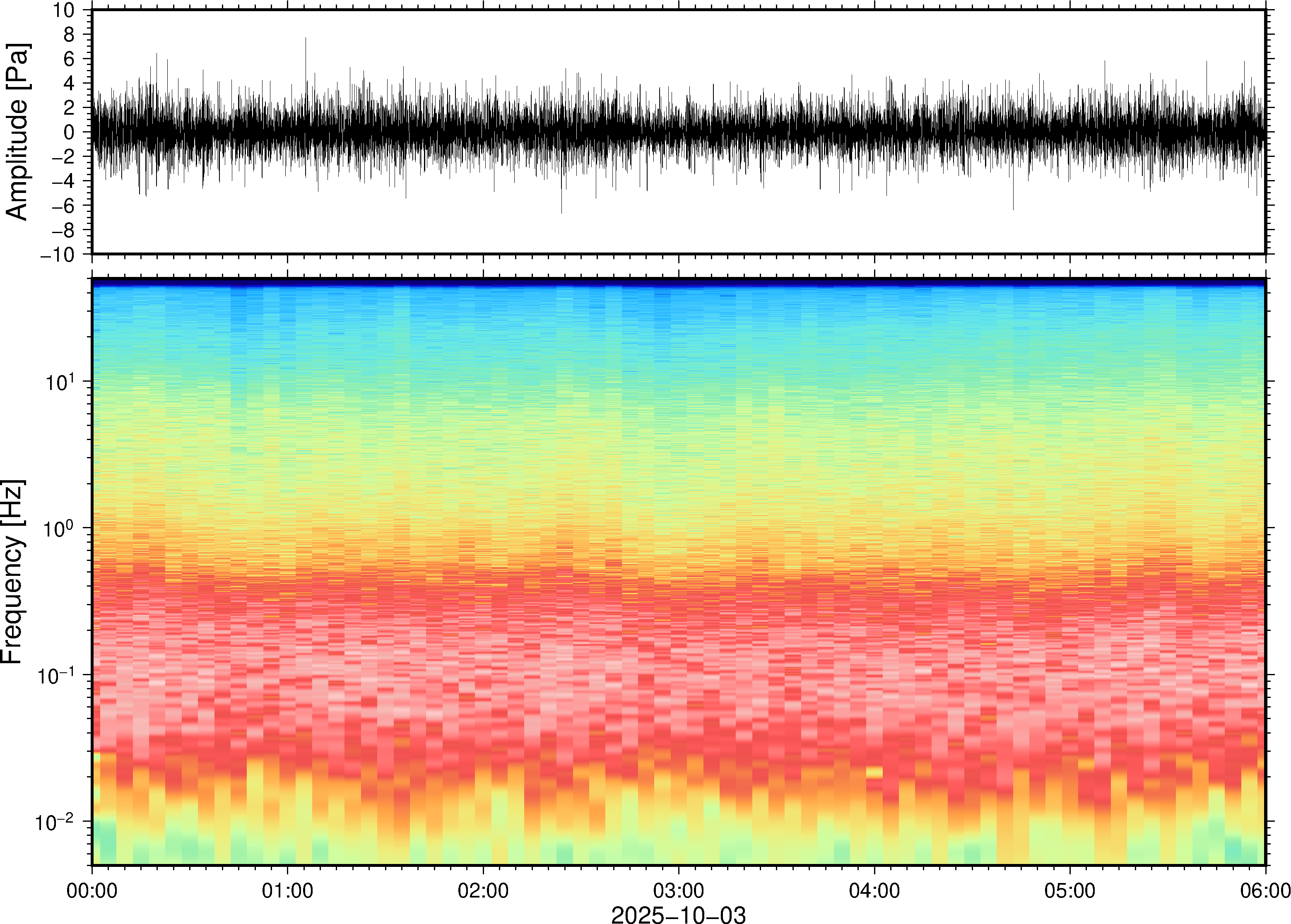
Task: Select the 00:00 time tick label
Action: (x=92, y=890)
